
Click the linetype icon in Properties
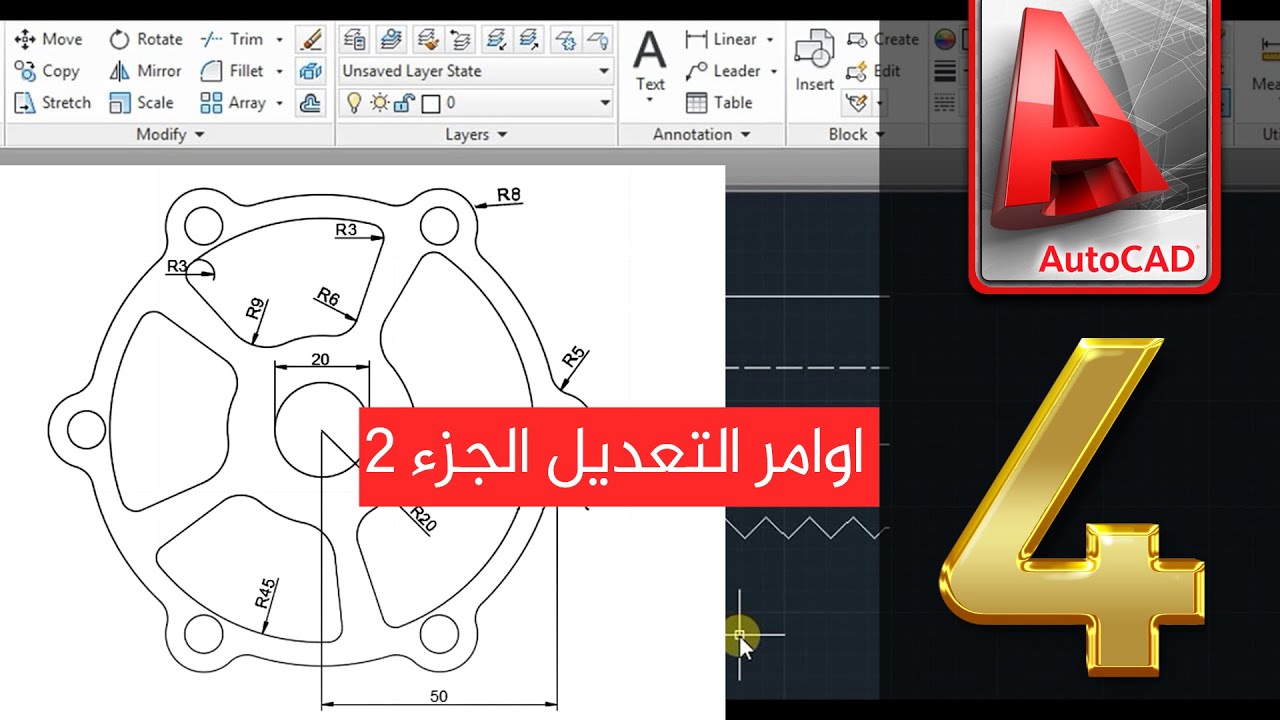(x=944, y=102)
